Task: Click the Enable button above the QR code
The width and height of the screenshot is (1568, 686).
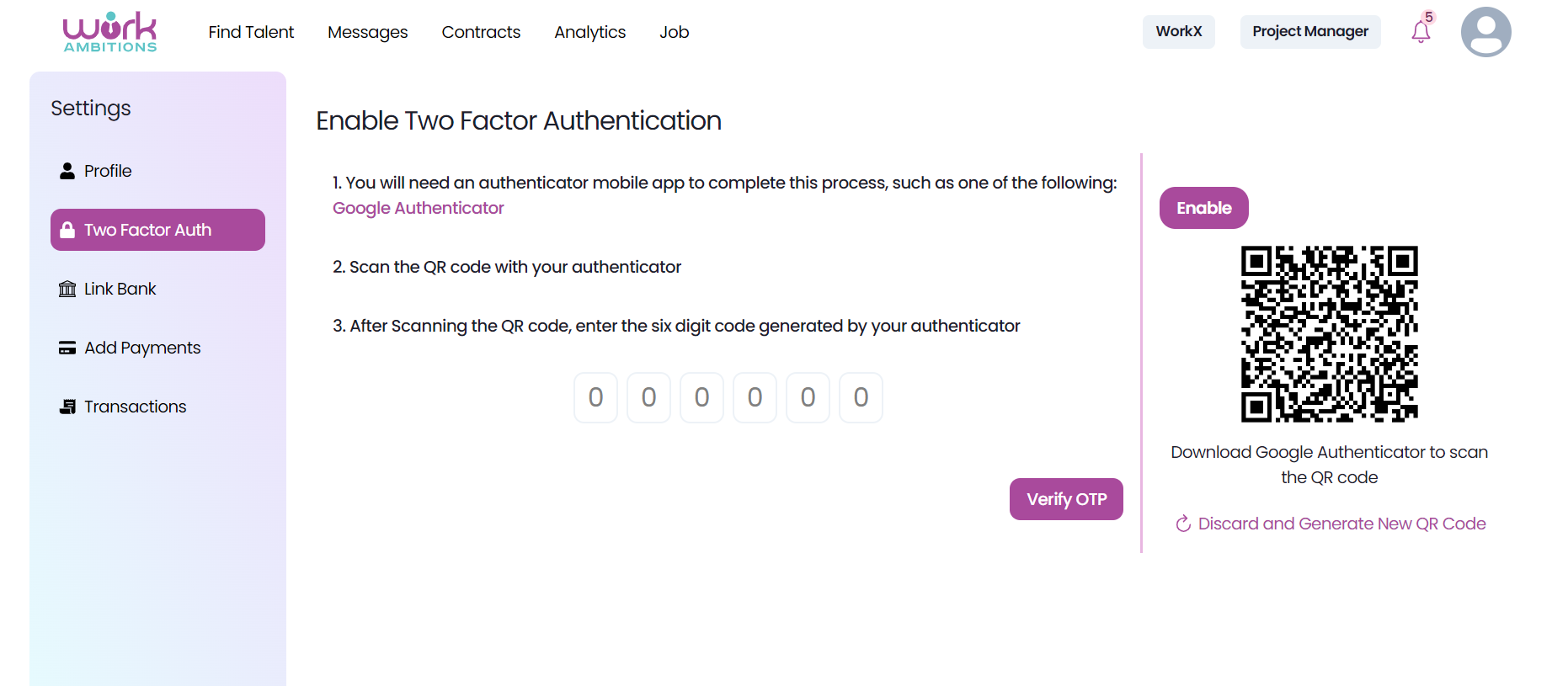Action: pyautogui.click(x=1203, y=208)
